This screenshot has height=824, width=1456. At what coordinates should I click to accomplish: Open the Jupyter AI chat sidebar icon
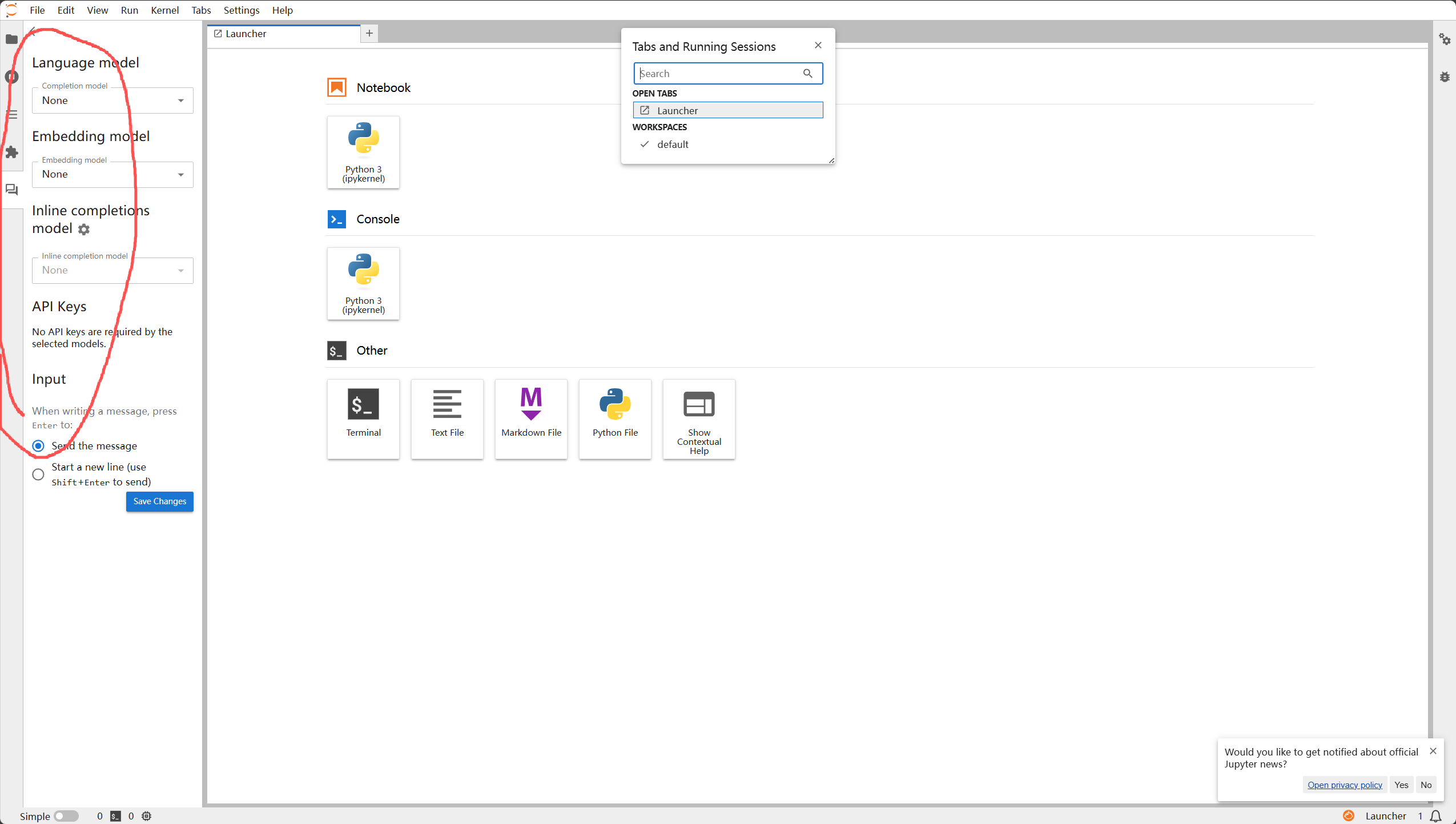[x=11, y=190]
